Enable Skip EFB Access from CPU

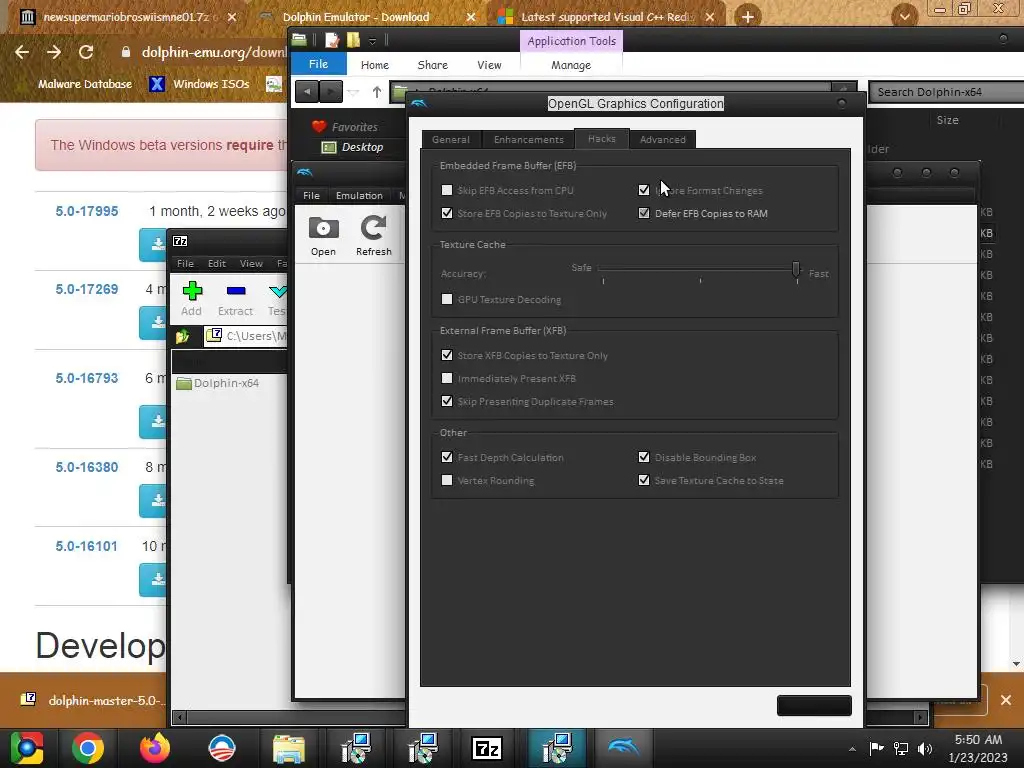tap(447, 190)
